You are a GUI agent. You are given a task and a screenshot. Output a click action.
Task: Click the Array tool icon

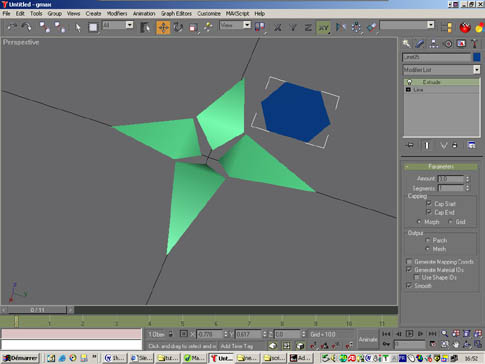[x=356, y=27]
